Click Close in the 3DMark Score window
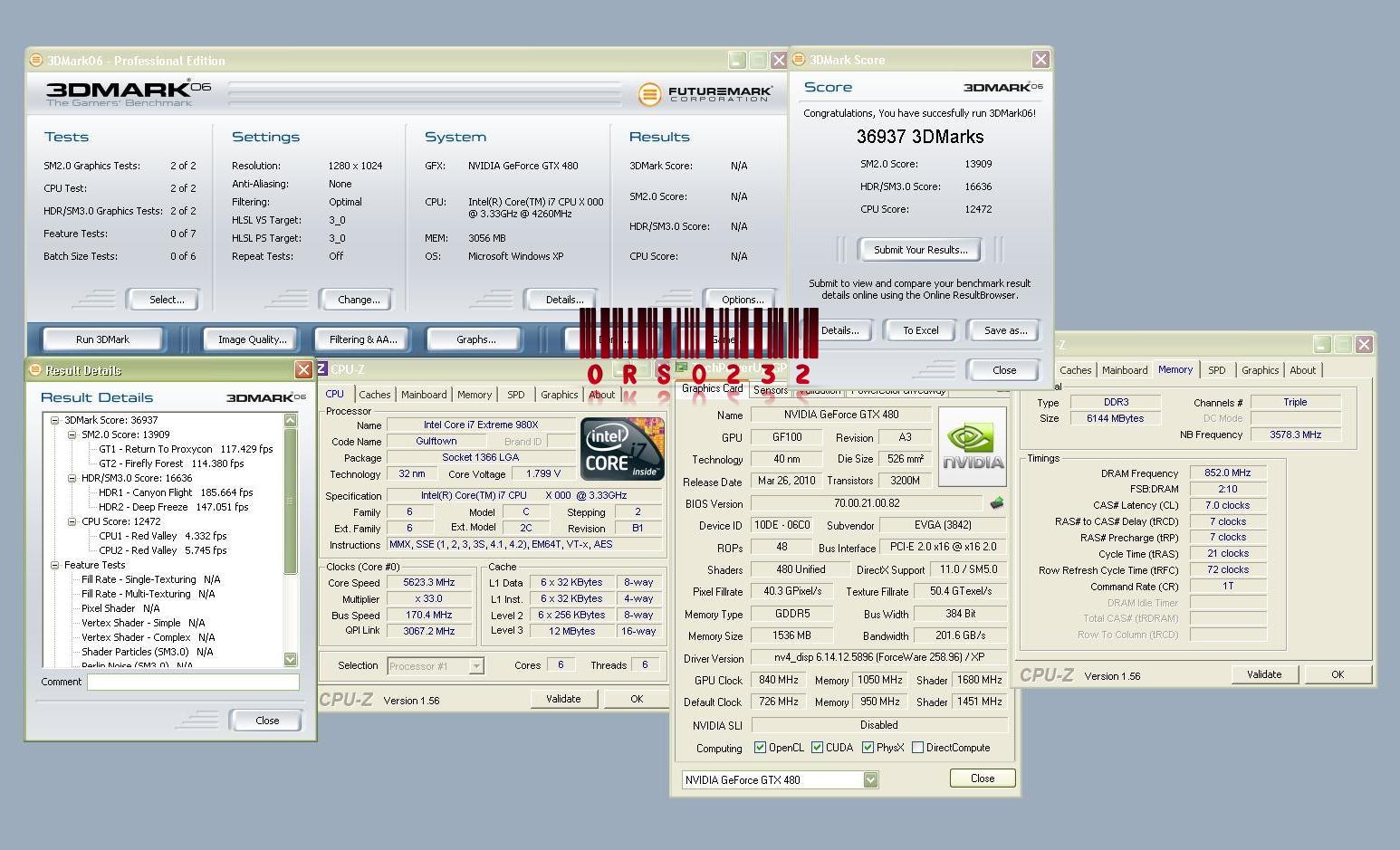 1004,370
